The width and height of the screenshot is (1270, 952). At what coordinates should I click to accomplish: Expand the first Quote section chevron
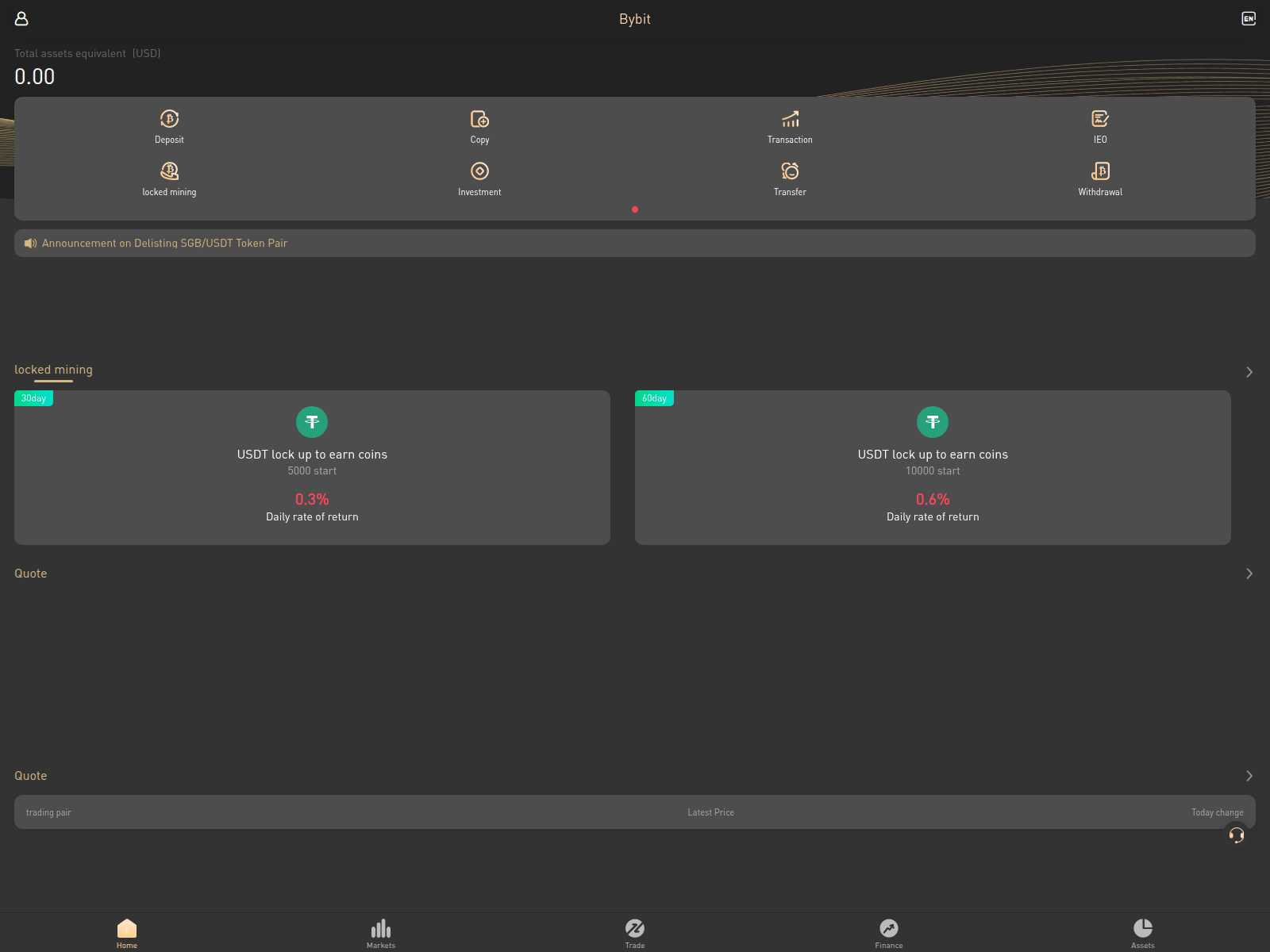point(1249,574)
